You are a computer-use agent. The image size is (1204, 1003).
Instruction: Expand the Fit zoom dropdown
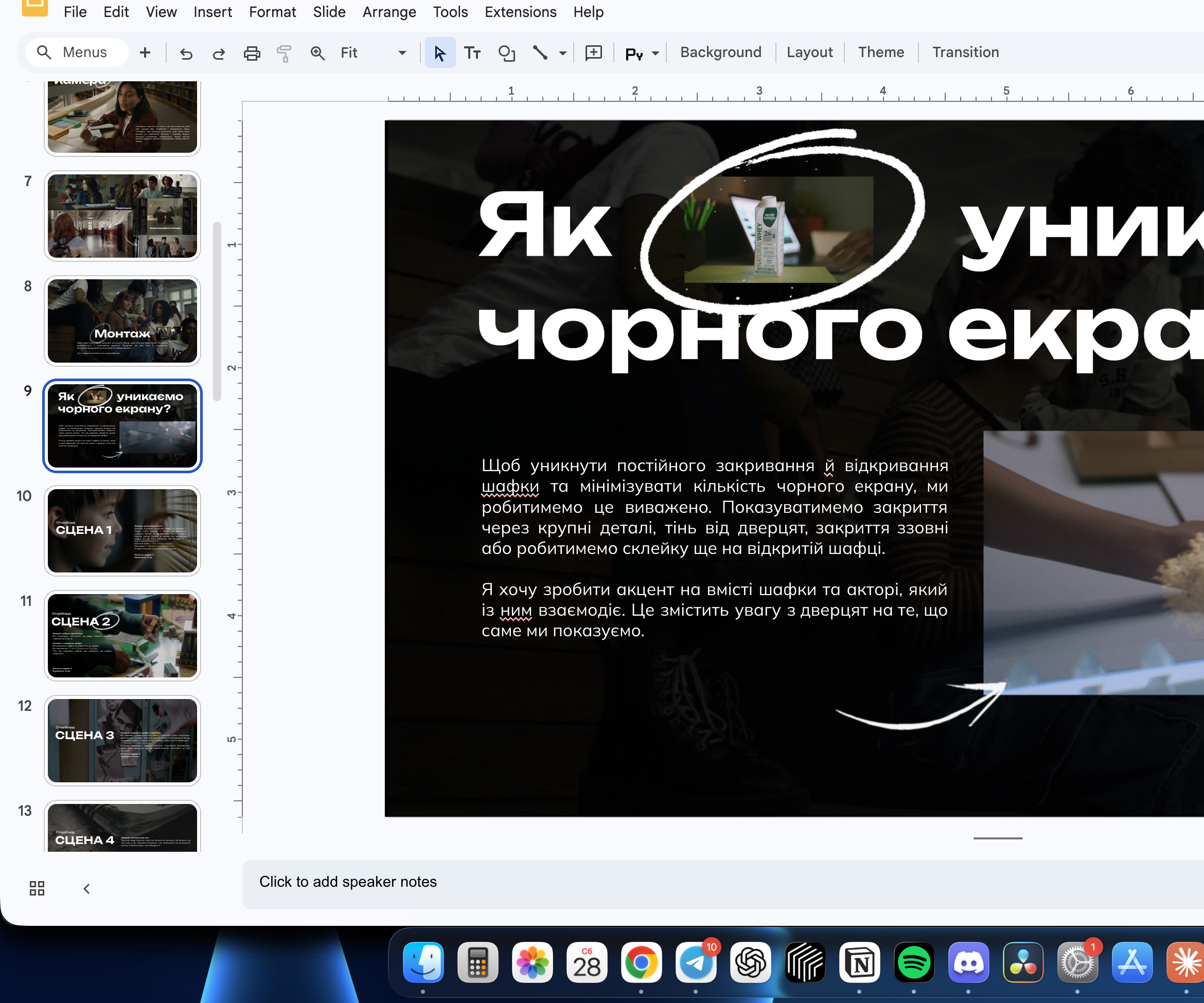[x=402, y=53]
